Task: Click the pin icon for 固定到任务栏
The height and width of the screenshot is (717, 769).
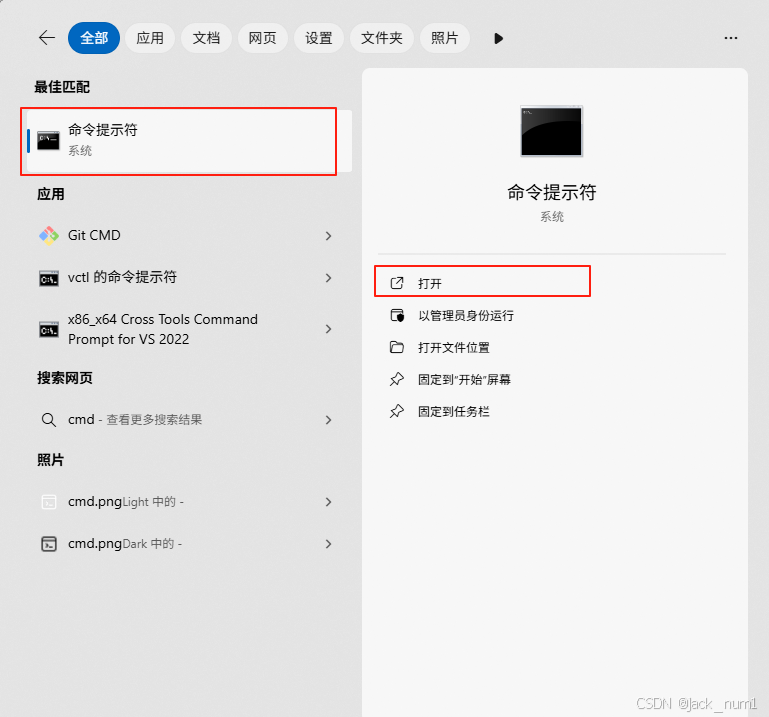Action: (x=397, y=411)
